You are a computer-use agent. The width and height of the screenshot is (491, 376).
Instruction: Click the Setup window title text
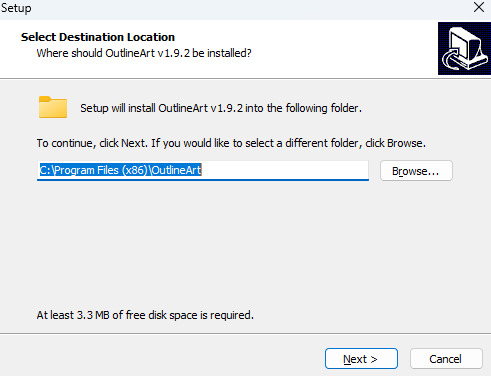pyautogui.click(x=16, y=8)
